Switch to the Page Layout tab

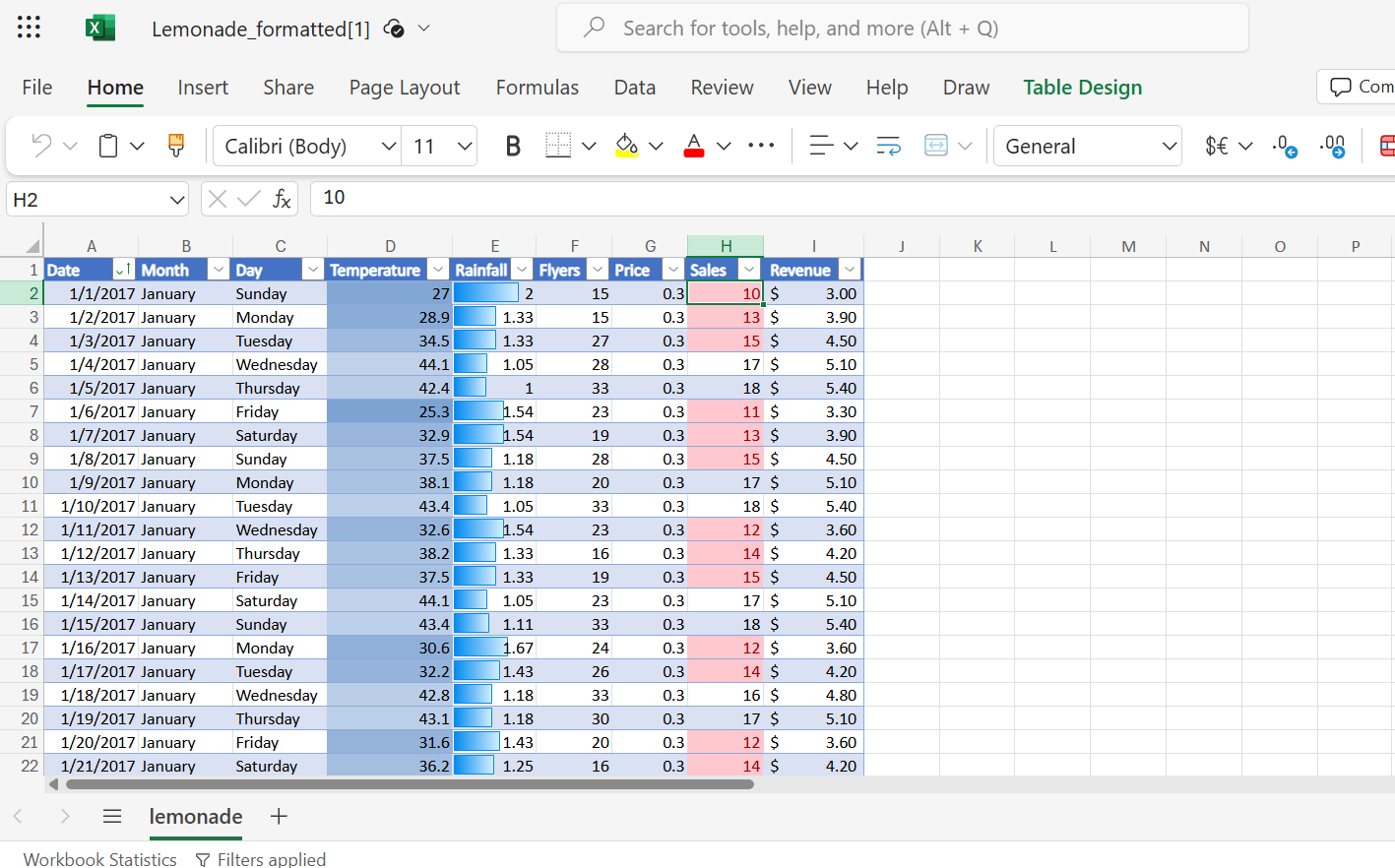[x=405, y=88]
